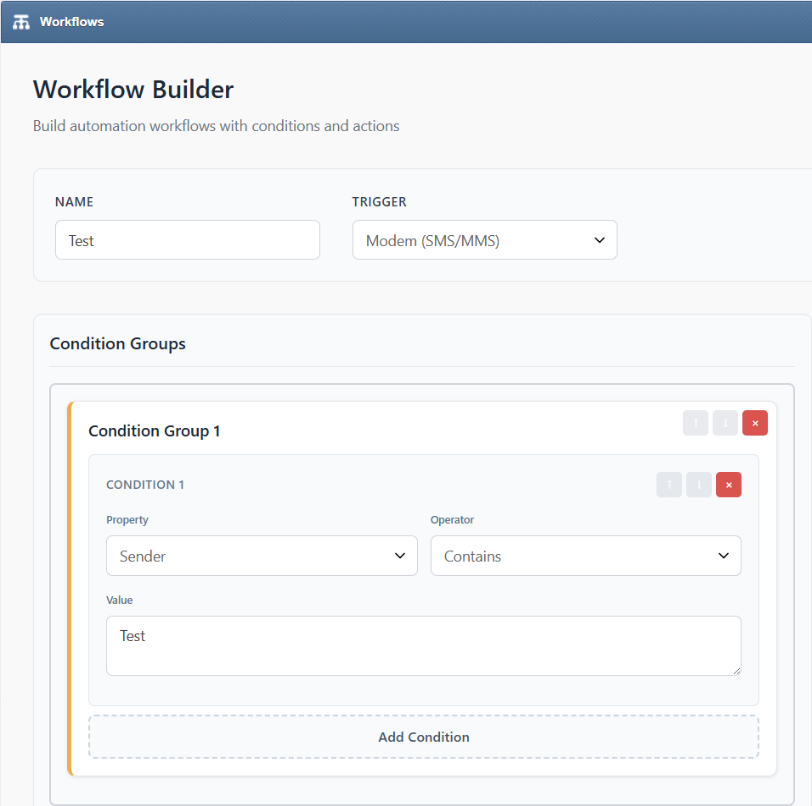
Task: Click the CONDITION 1 label
Action: point(145,485)
